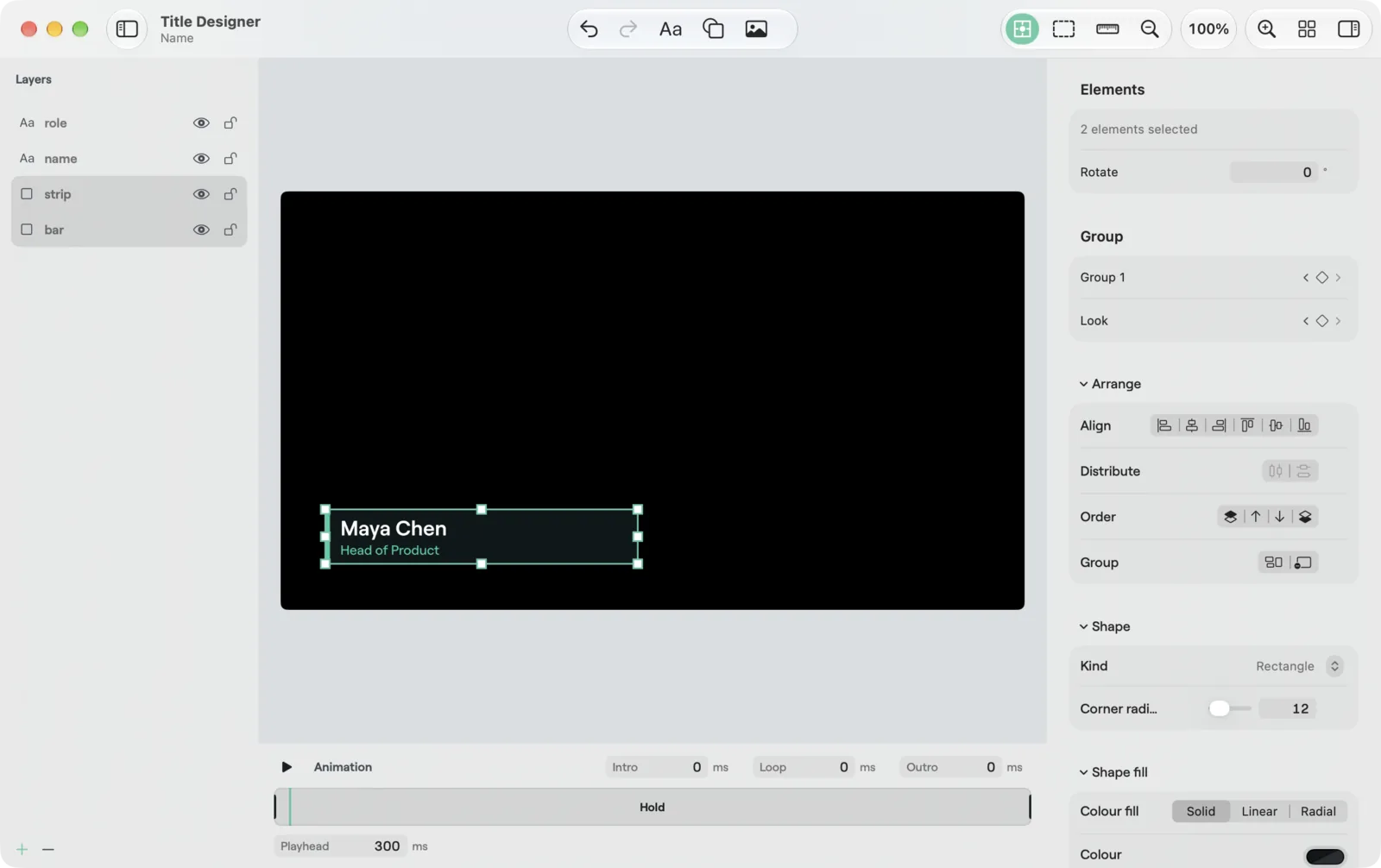Move selection forward one step
Screen dimensions: 1381x868
(x=1256, y=517)
